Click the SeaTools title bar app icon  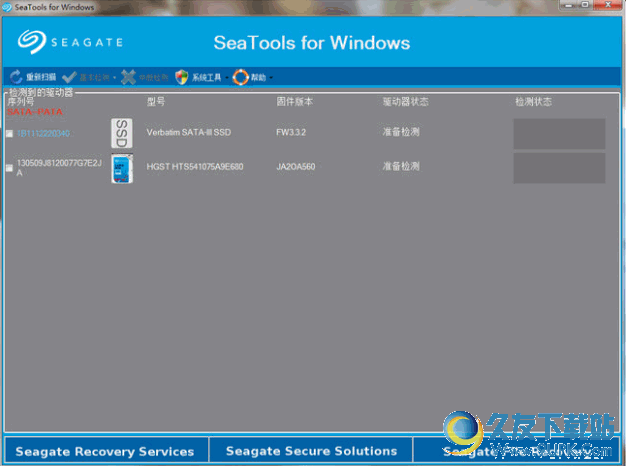tap(7, 7)
